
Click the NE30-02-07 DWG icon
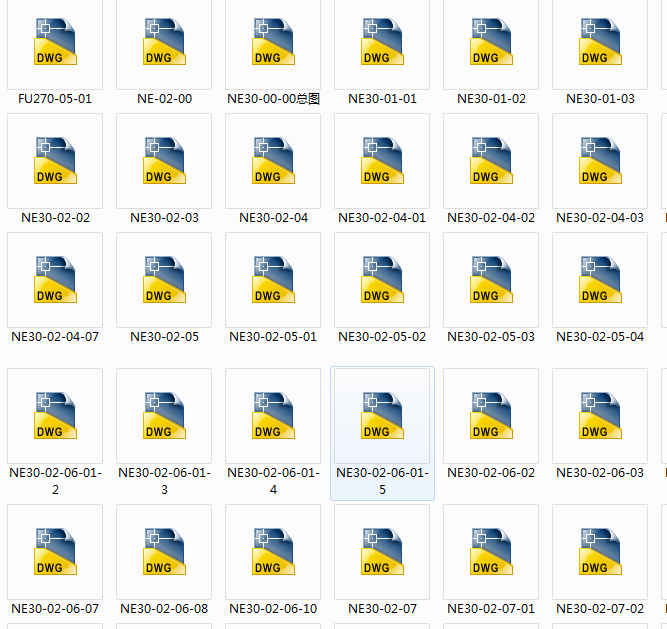pyautogui.click(x=382, y=552)
